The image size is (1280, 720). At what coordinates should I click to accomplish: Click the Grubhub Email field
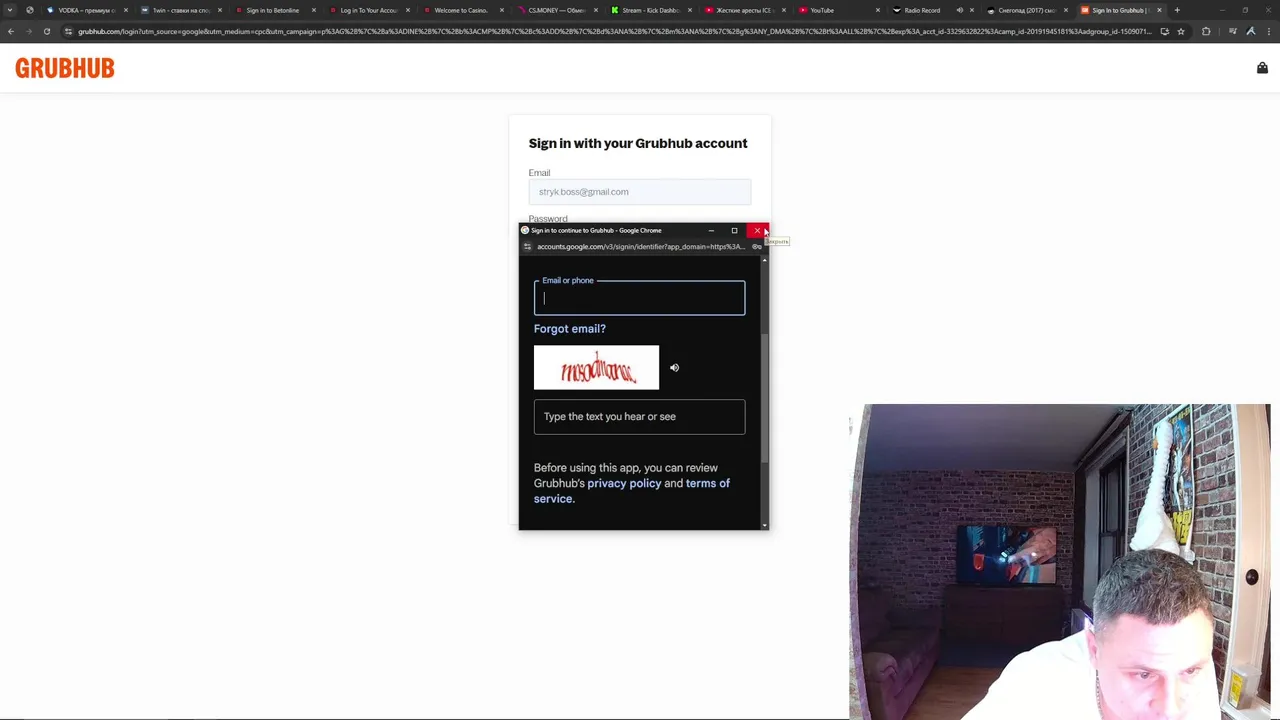(x=639, y=192)
